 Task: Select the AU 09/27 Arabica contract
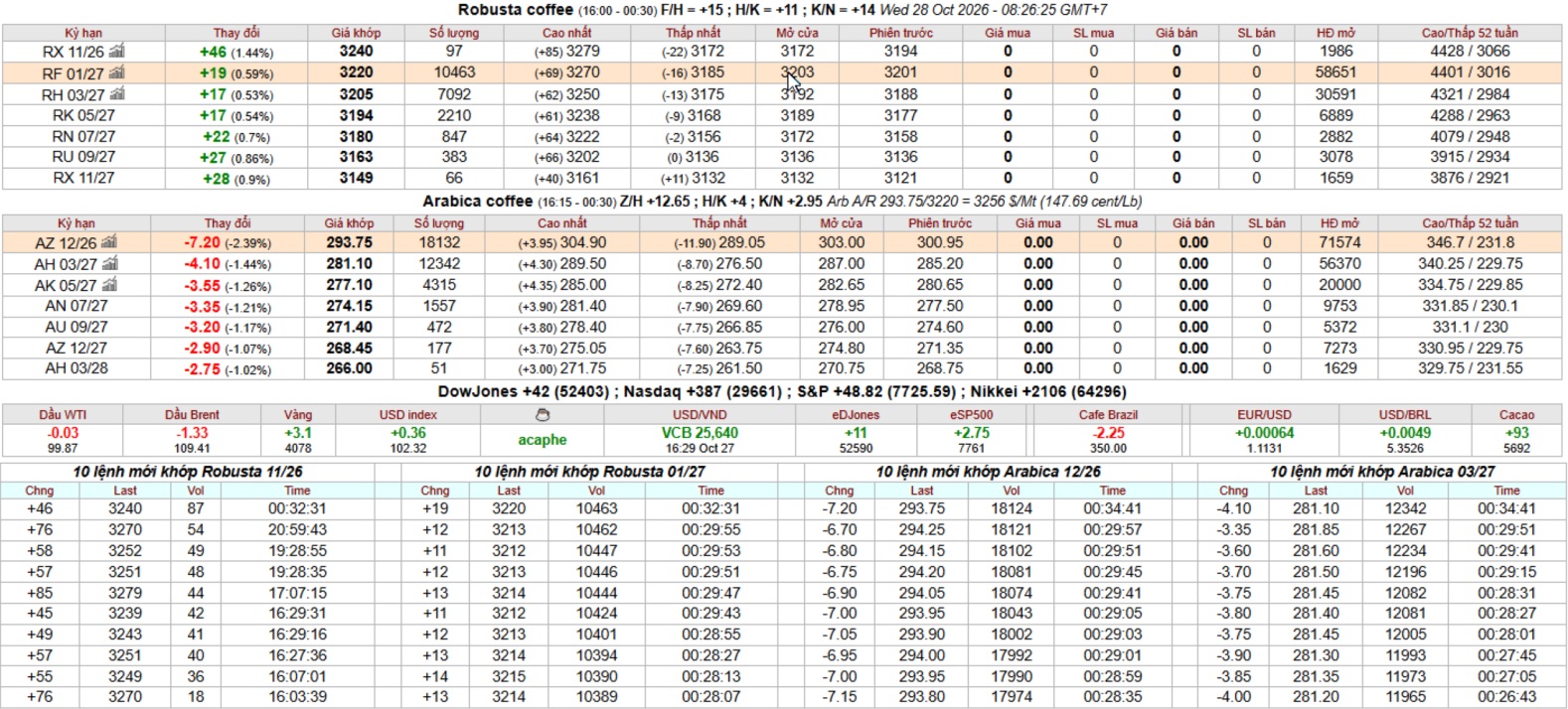click(77, 327)
